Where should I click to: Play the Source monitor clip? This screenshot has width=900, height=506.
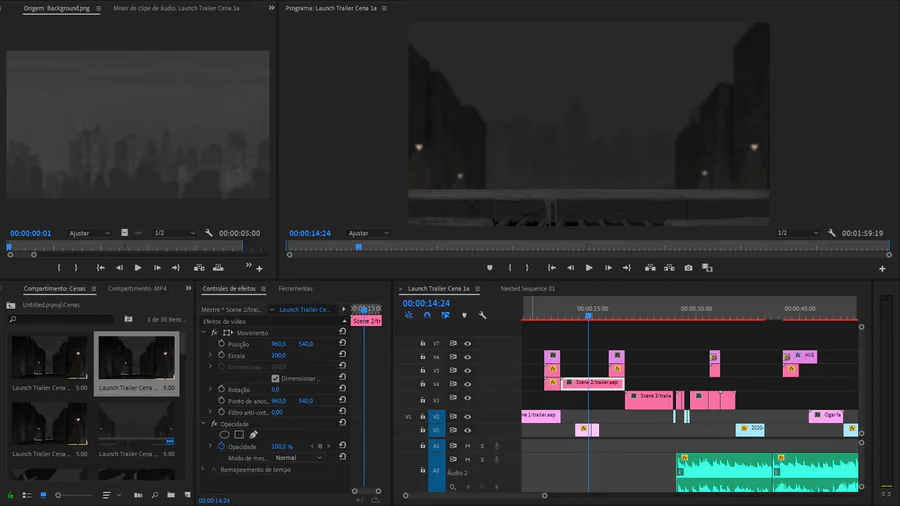point(138,268)
